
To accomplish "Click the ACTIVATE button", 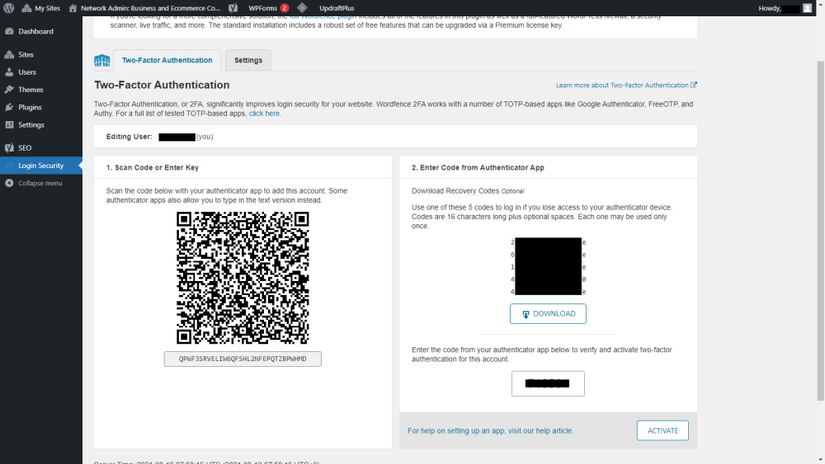I will [x=662, y=430].
